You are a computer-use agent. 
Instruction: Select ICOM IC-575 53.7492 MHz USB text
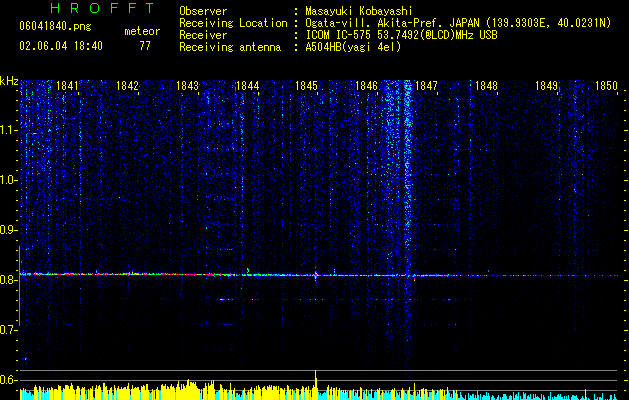pyautogui.click(x=401, y=35)
